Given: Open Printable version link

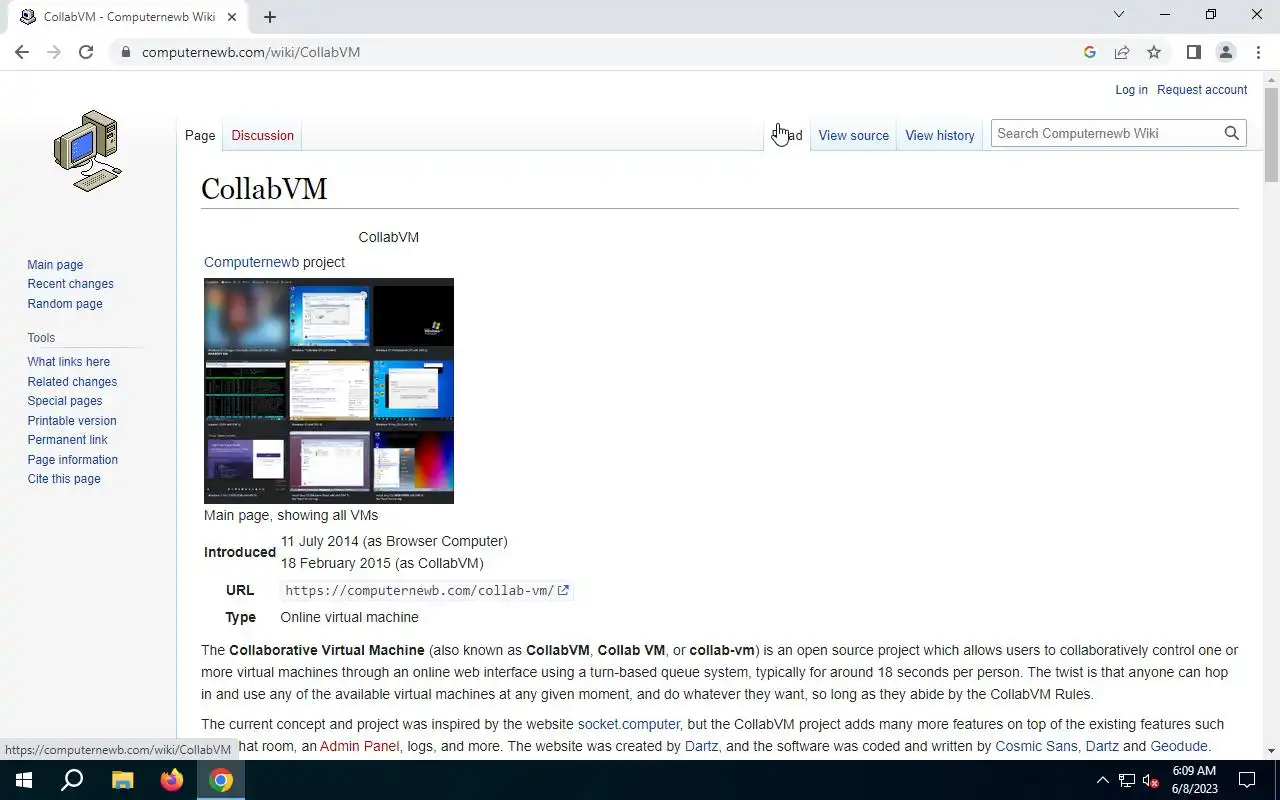Looking at the screenshot, I should (72, 421).
